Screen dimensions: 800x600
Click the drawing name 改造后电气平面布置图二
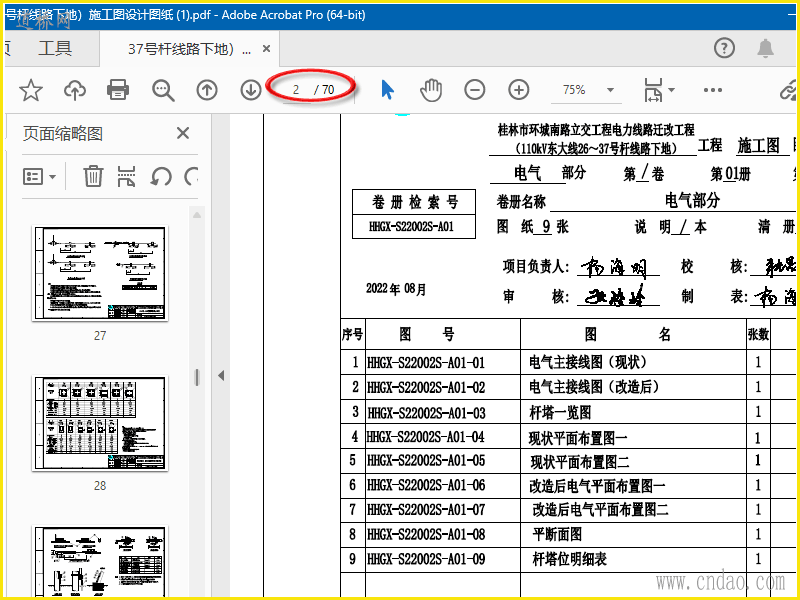tap(600, 509)
